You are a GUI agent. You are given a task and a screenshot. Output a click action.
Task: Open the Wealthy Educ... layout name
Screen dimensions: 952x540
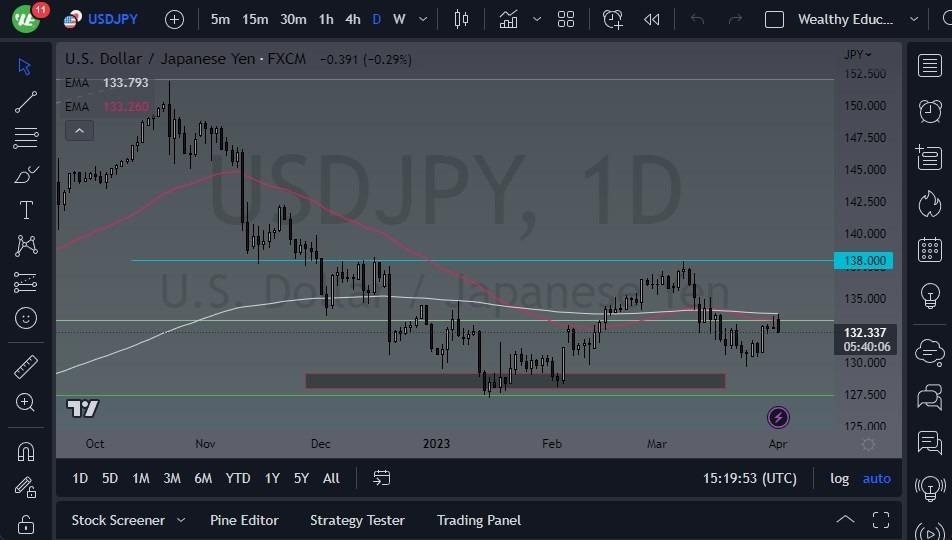pyautogui.click(x=845, y=19)
